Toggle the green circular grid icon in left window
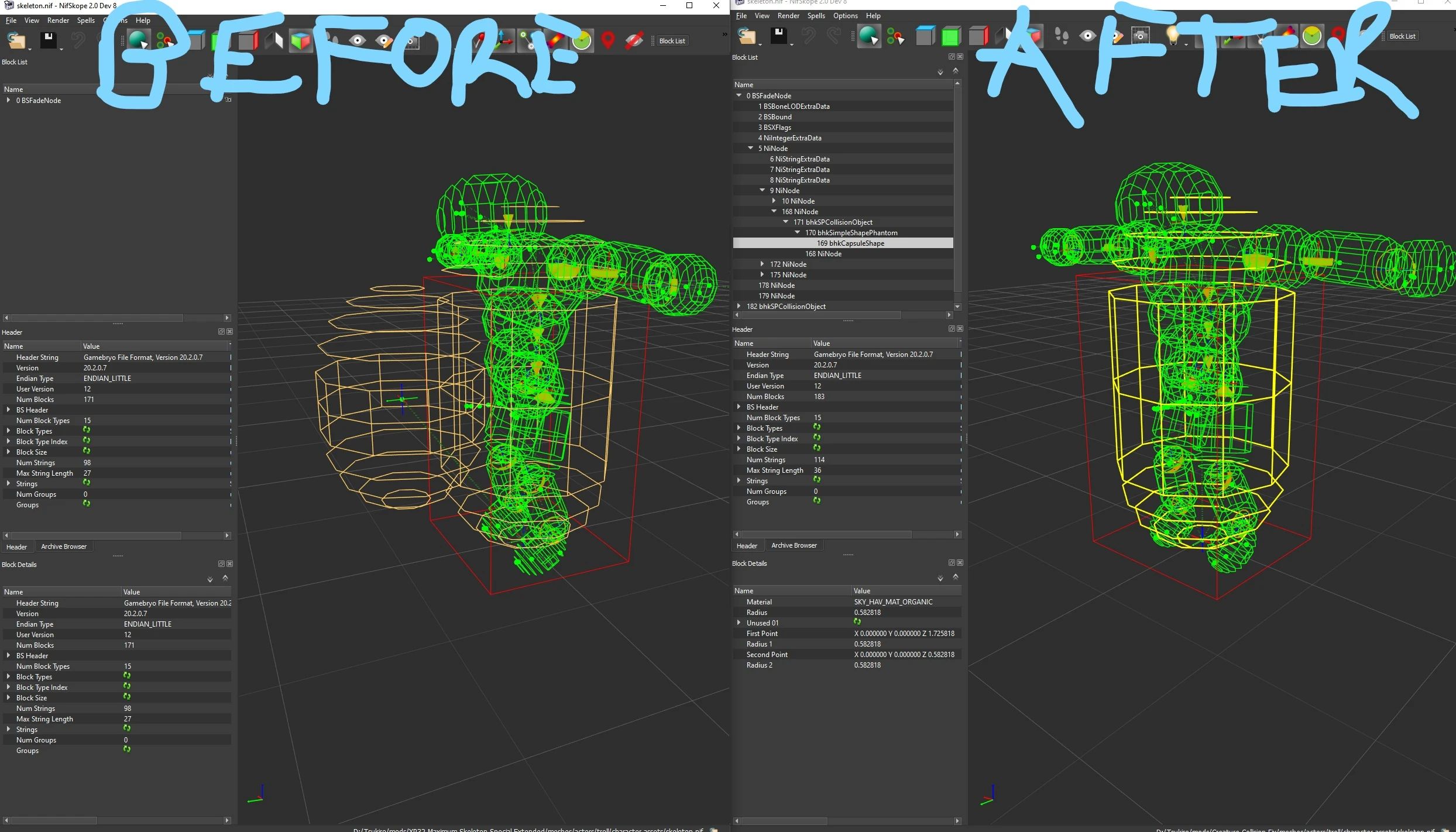 pyautogui.click(x=582, y=40)
